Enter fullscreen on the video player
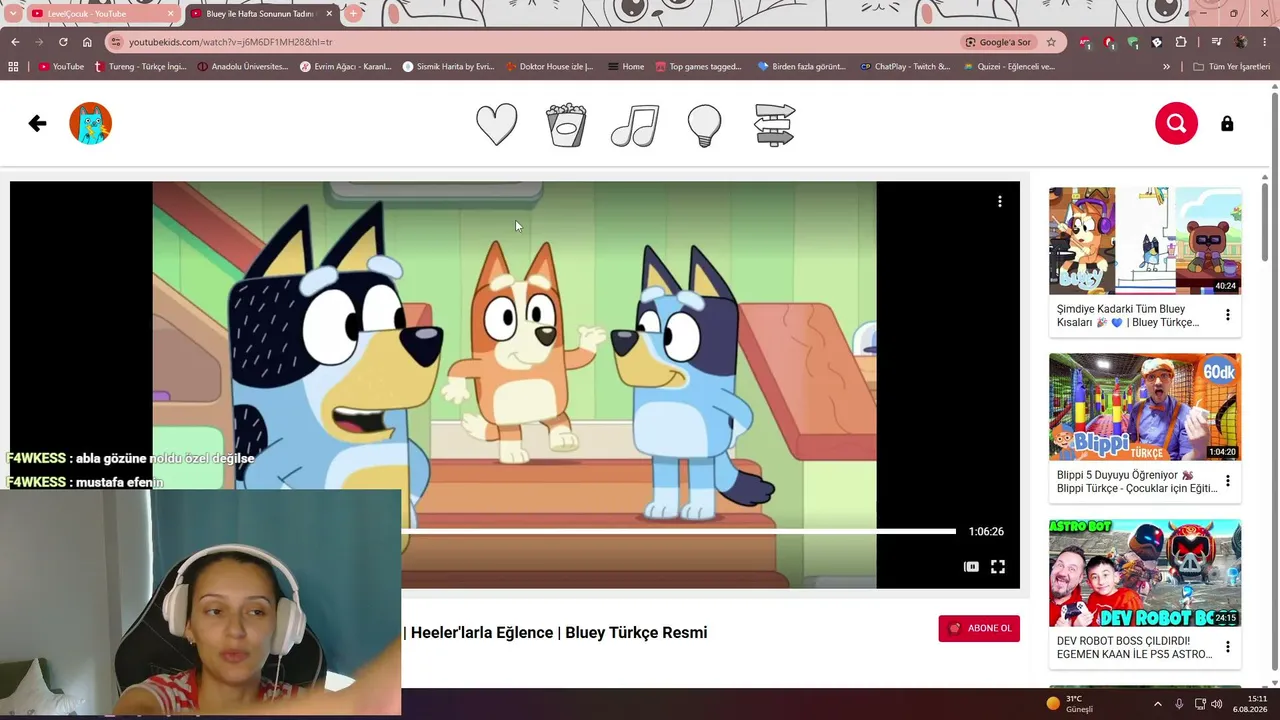The image size is (1280, 720). pos(998,566)
